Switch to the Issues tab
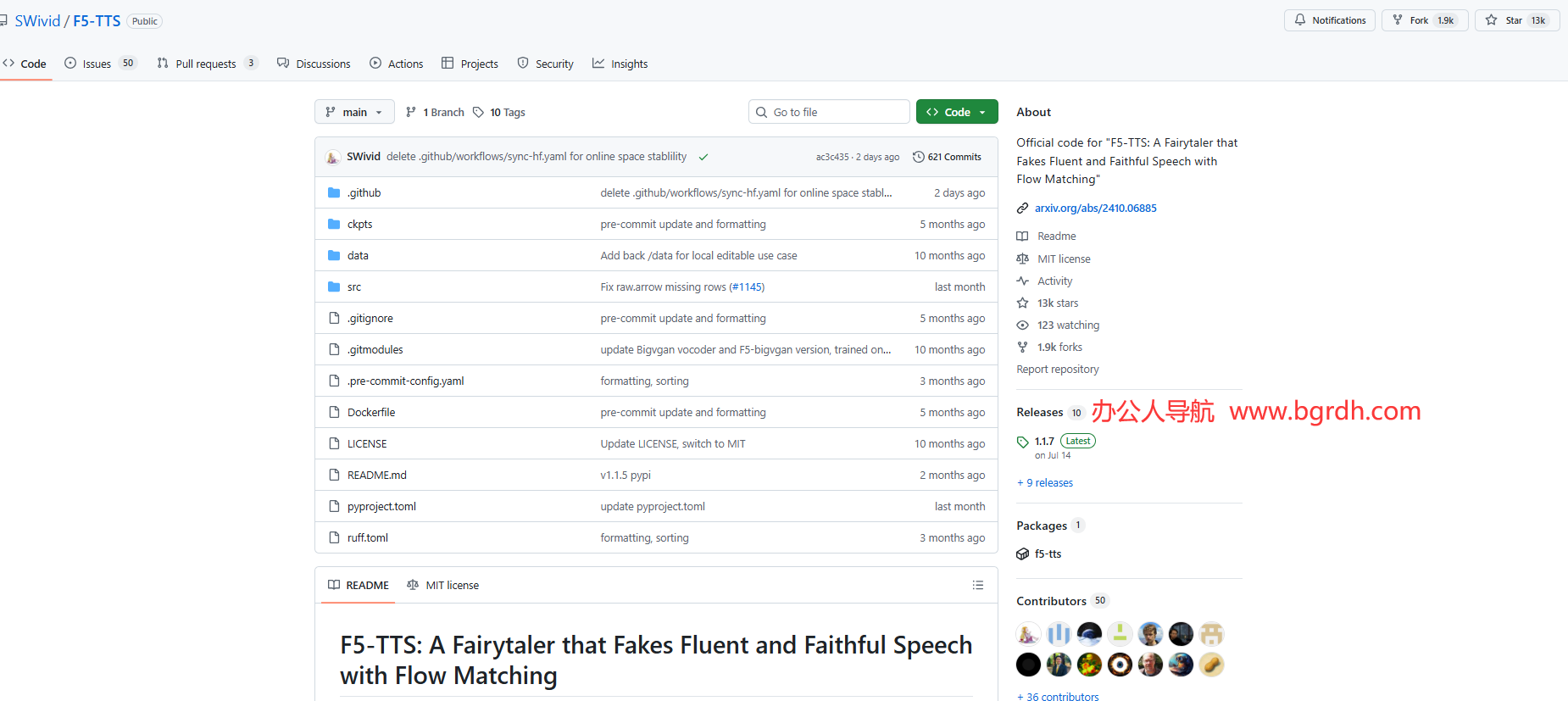 (x=97, y=64)
